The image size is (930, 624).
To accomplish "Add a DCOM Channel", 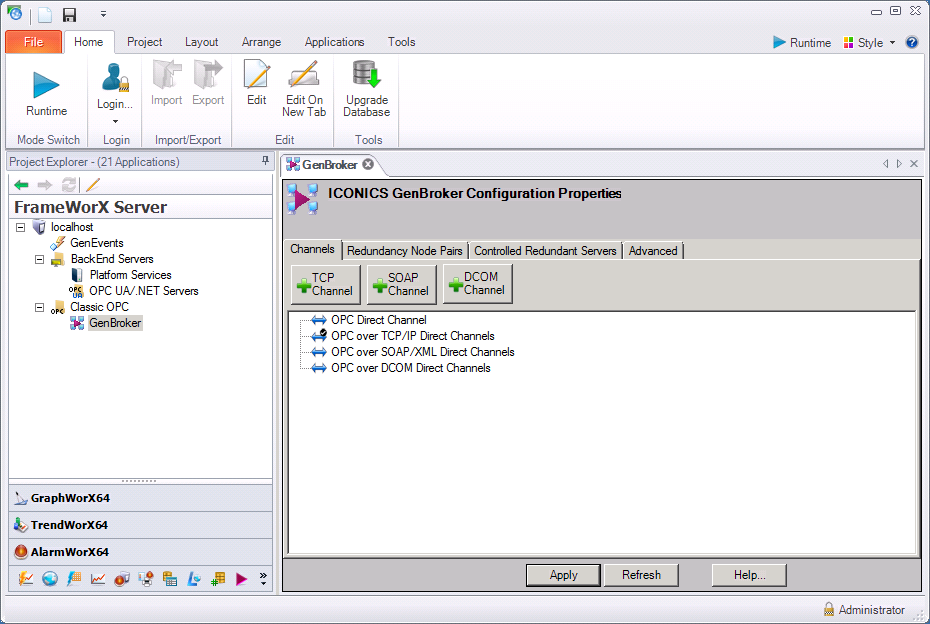I will point(477,284).
